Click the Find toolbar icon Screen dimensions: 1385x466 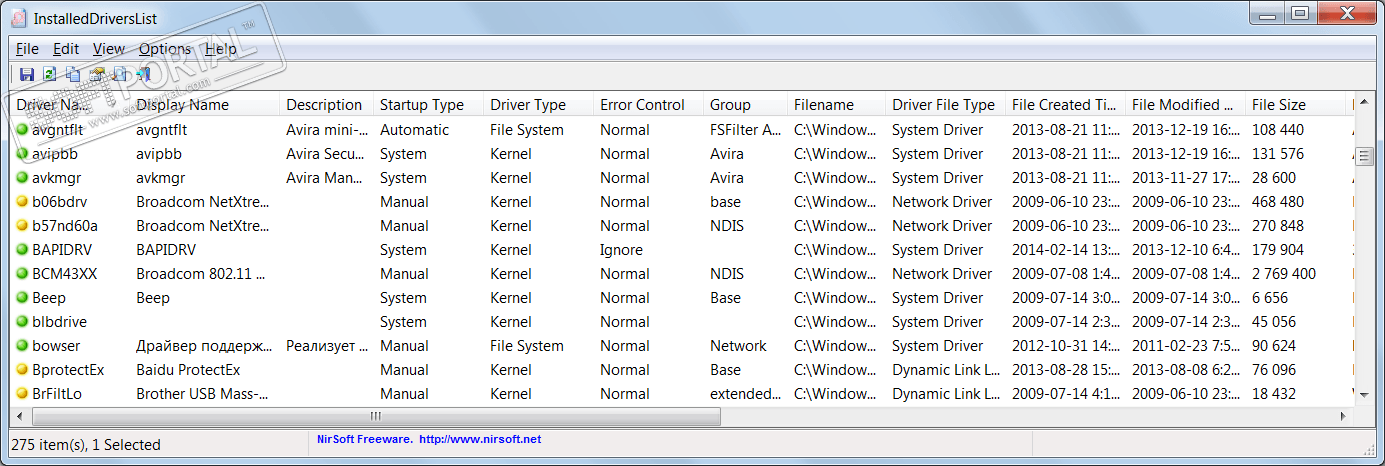(x=120, y=74)
